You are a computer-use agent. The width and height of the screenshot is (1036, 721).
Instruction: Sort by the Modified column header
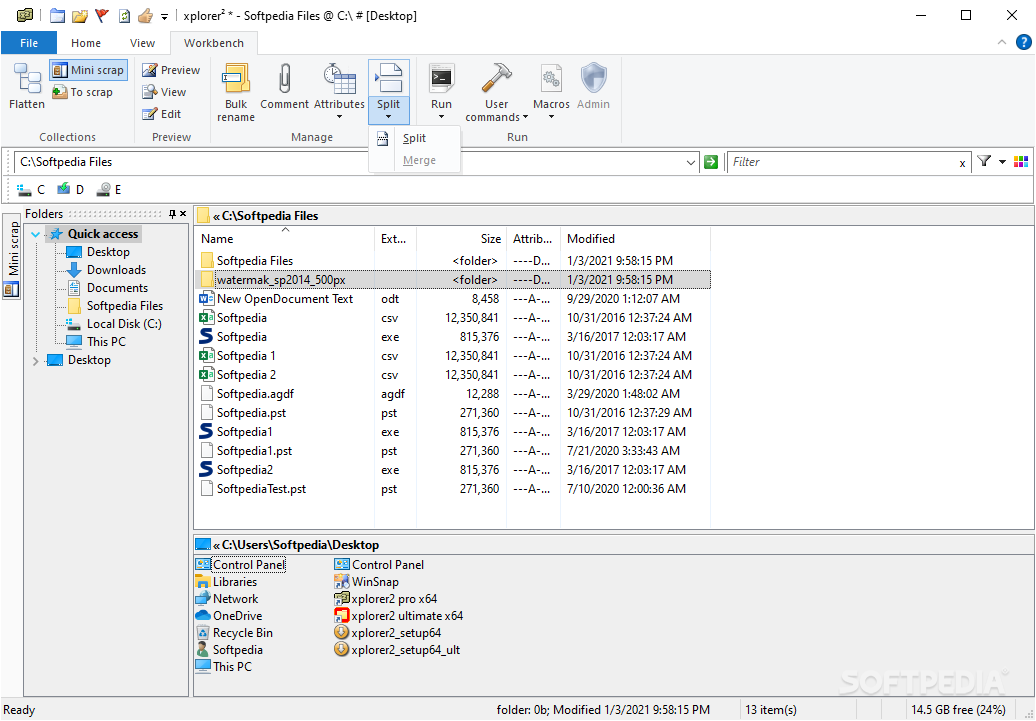pyautogui.click(x=635, y=239)
